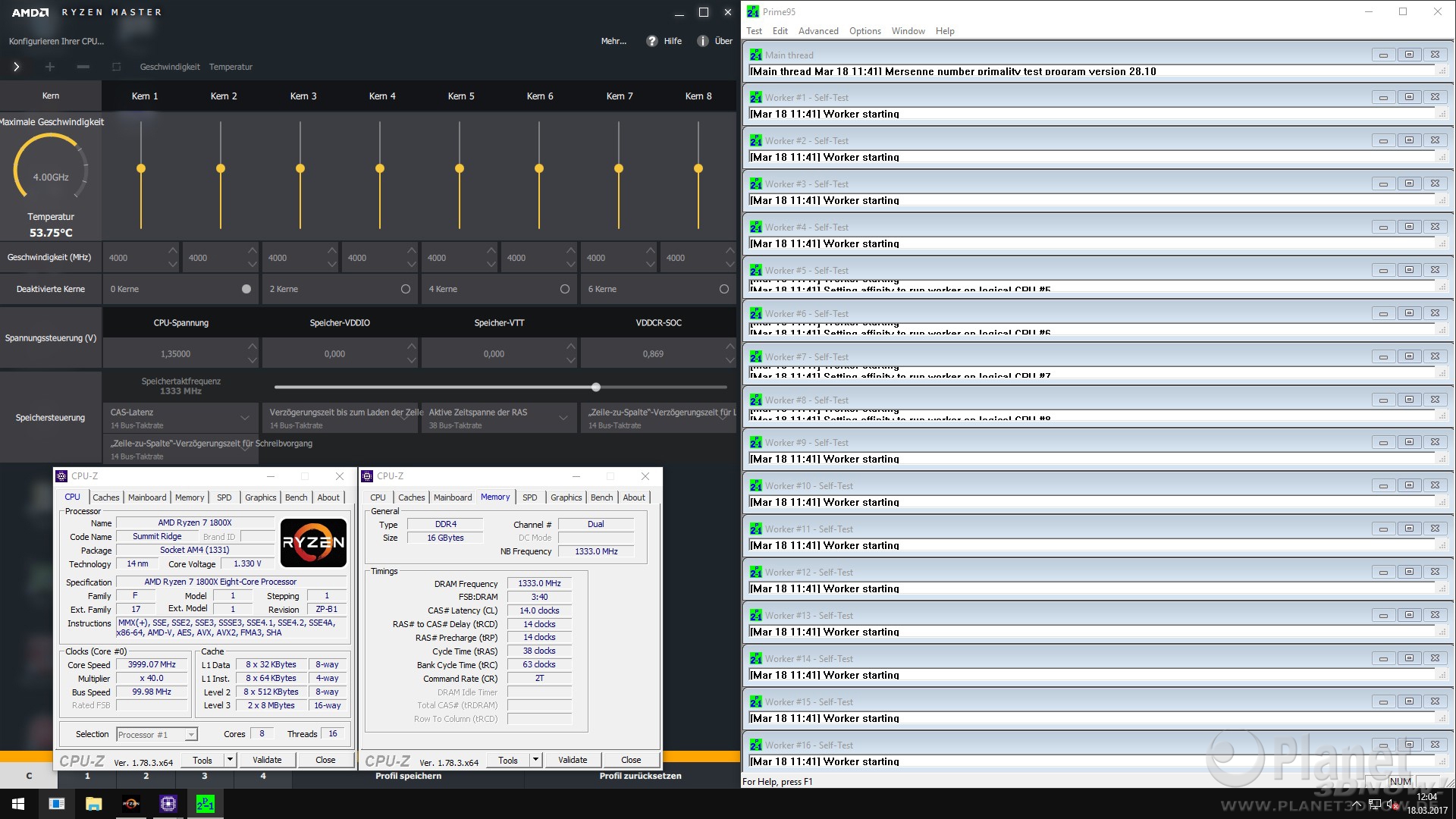This screenshot has height=819, width=1456.
Task: Select the 6 Kerne disabled cores option
Action: [x=724, y=289]
